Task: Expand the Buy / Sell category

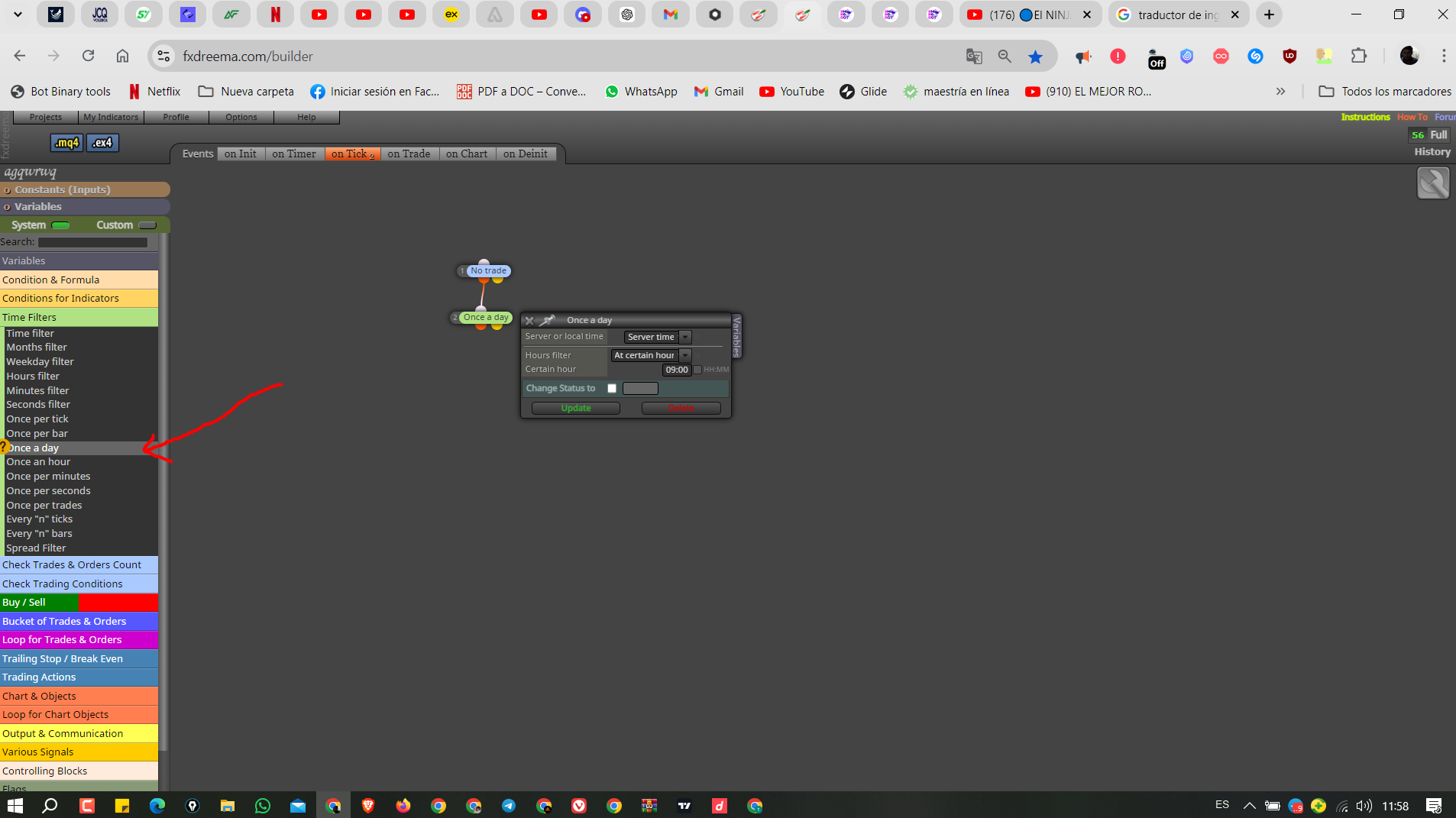Action: (x=79, y=603)
